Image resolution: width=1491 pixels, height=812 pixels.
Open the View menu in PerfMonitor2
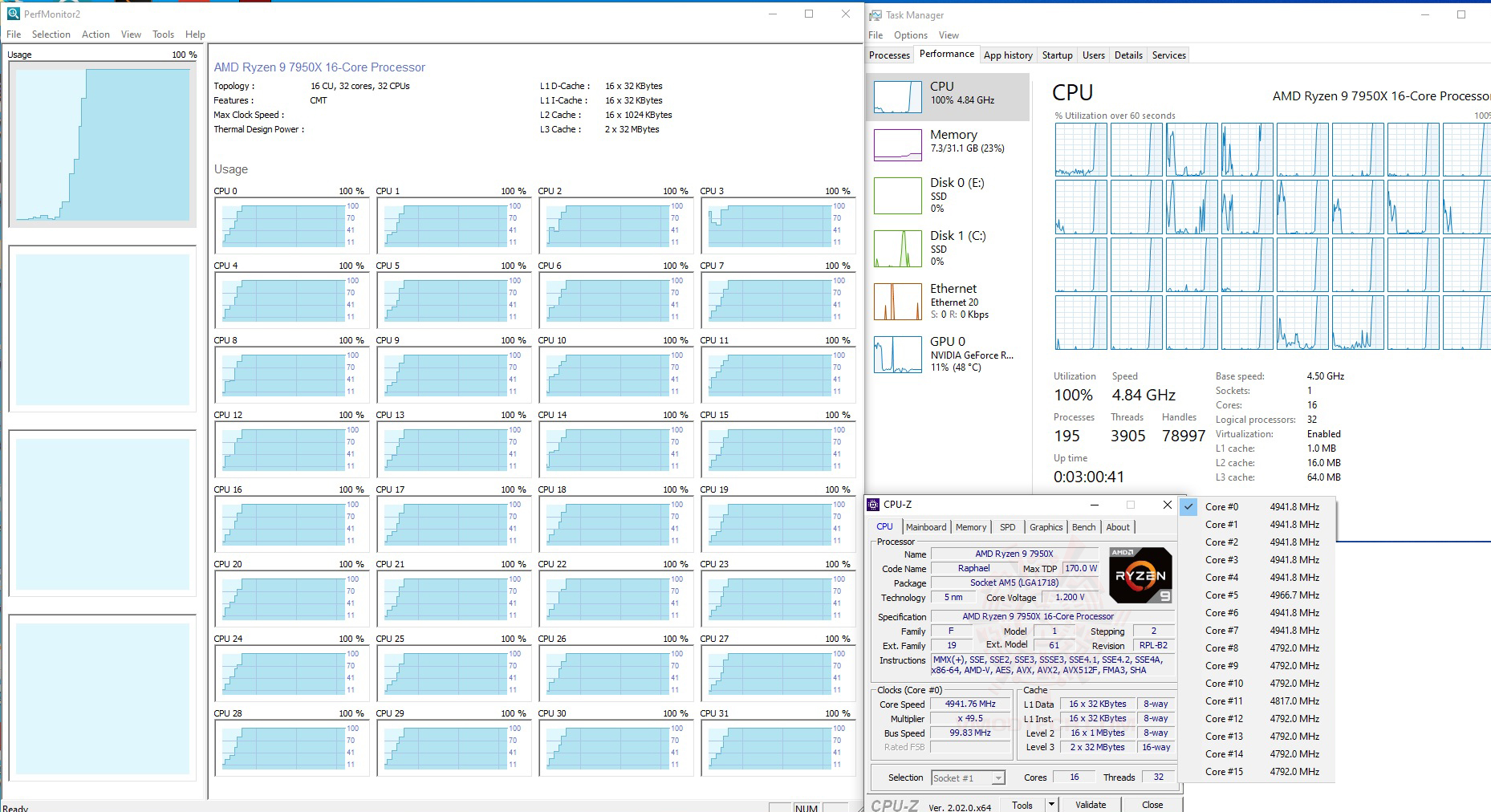click(131, 35)
